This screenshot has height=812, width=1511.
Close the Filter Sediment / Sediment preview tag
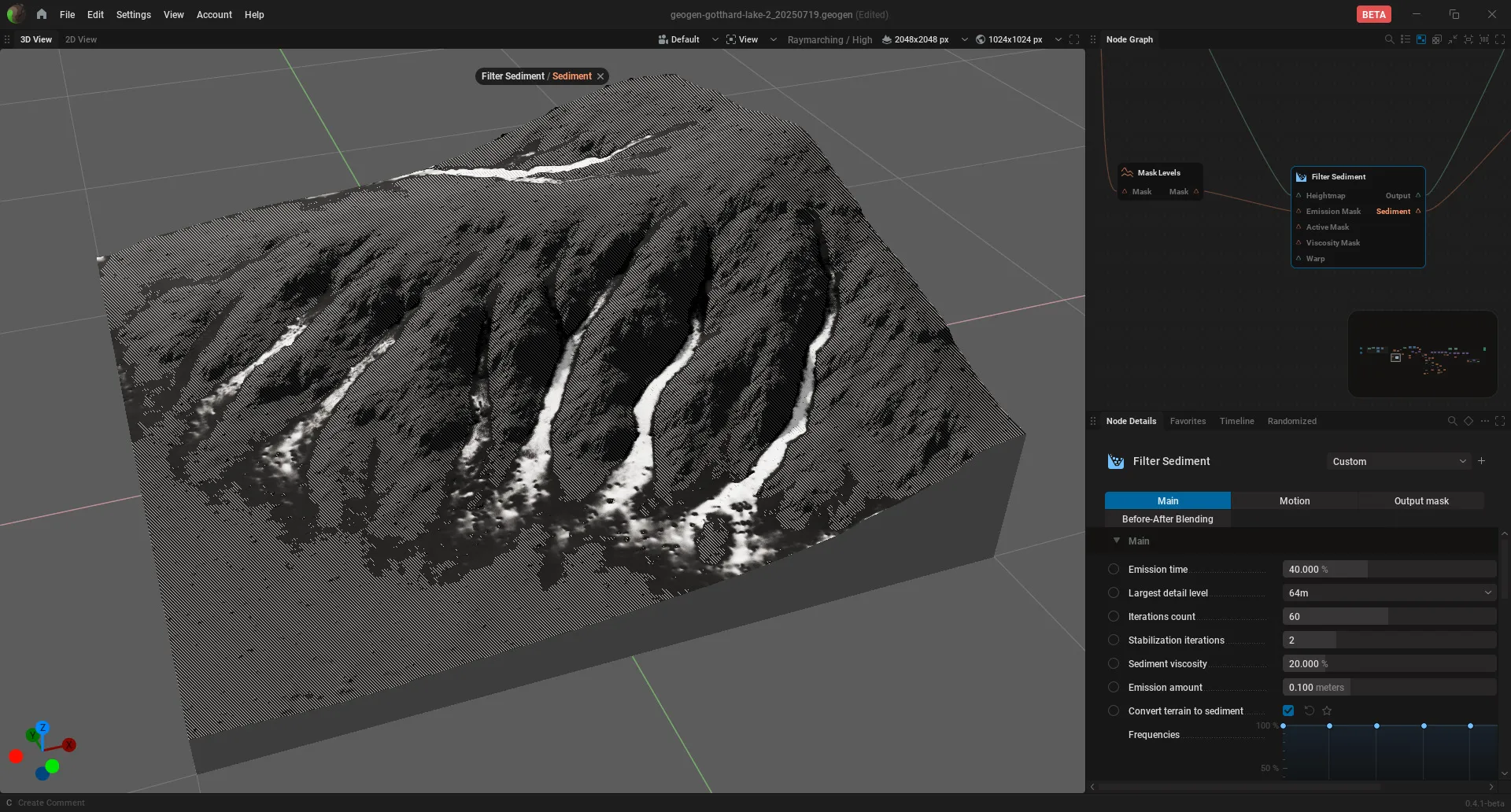point(600,76)
